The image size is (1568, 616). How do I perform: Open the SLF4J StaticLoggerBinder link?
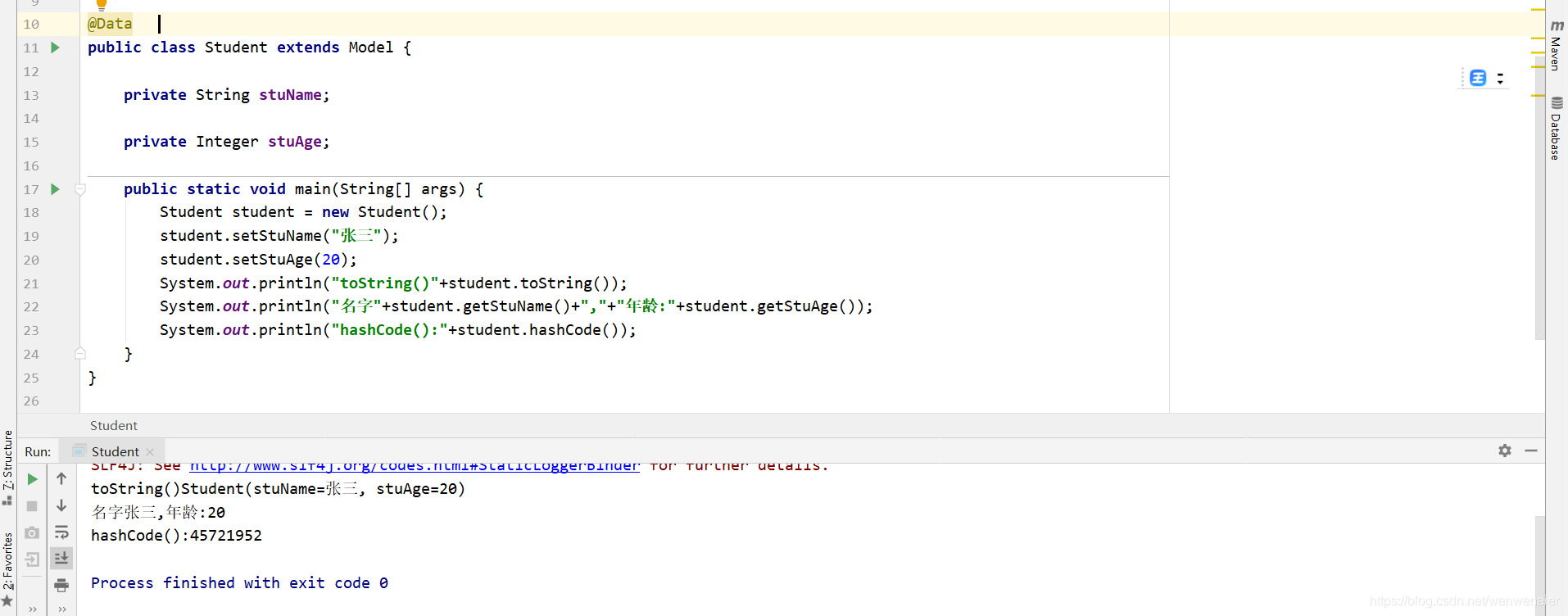[415, 466]
